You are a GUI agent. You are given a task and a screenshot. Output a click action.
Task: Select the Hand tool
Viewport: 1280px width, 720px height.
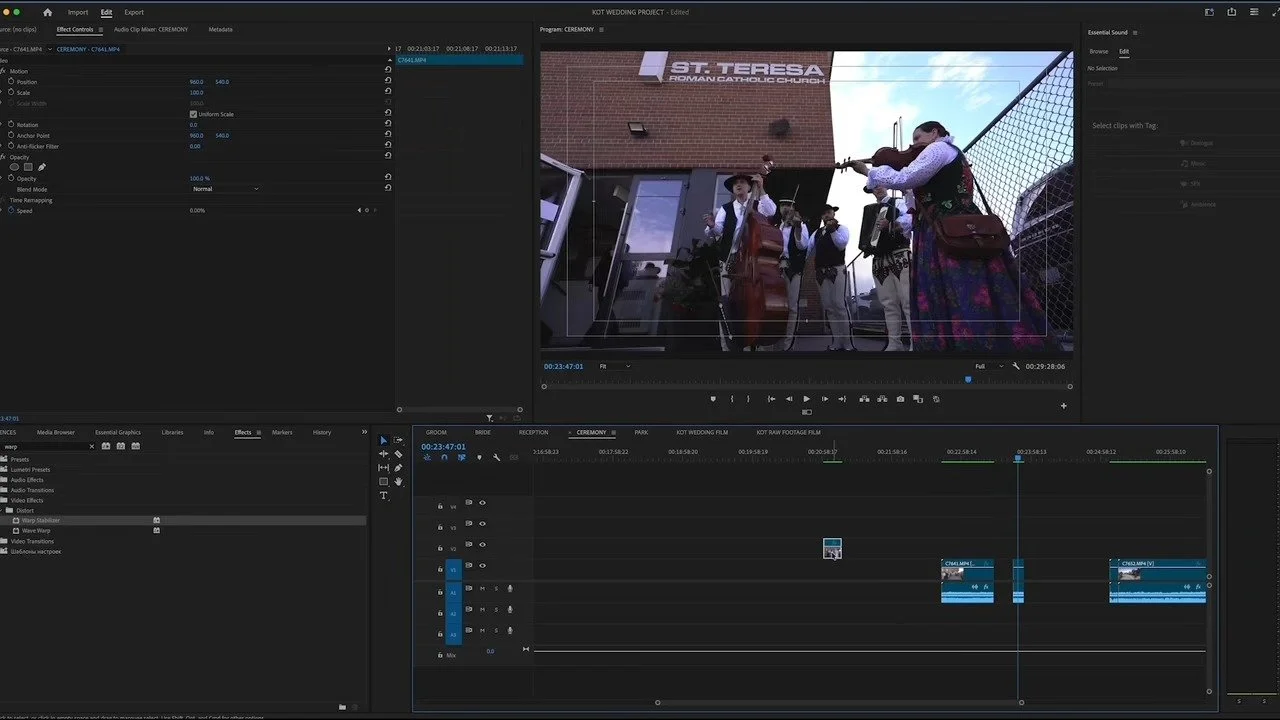coord(398,482)
